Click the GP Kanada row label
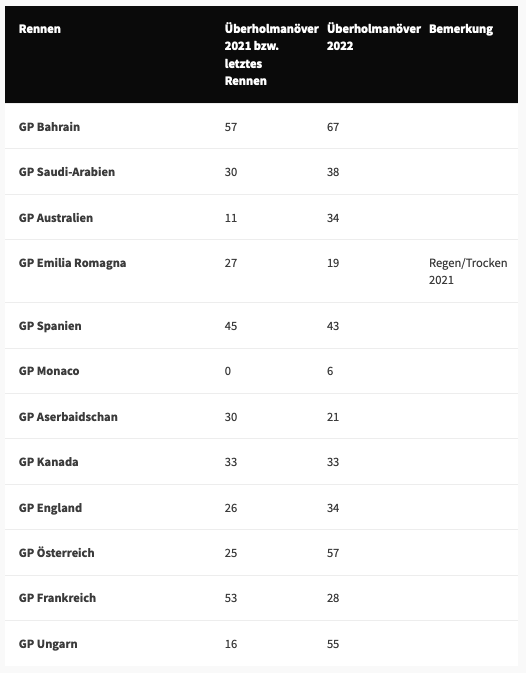526x673 pixels. [48, 462]
